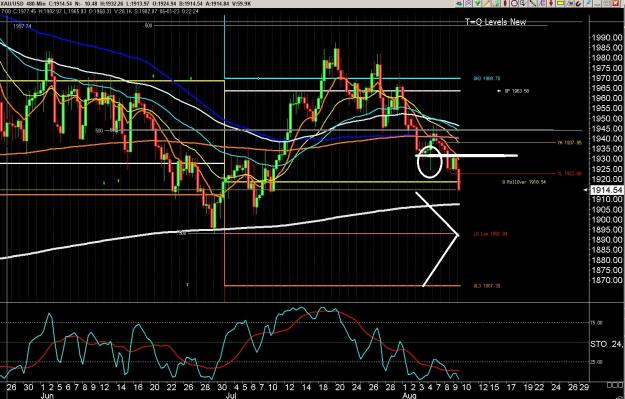Select the light-blue pencil toolbar icon
The width and height of the screenshot is (625, 399).
588,4
